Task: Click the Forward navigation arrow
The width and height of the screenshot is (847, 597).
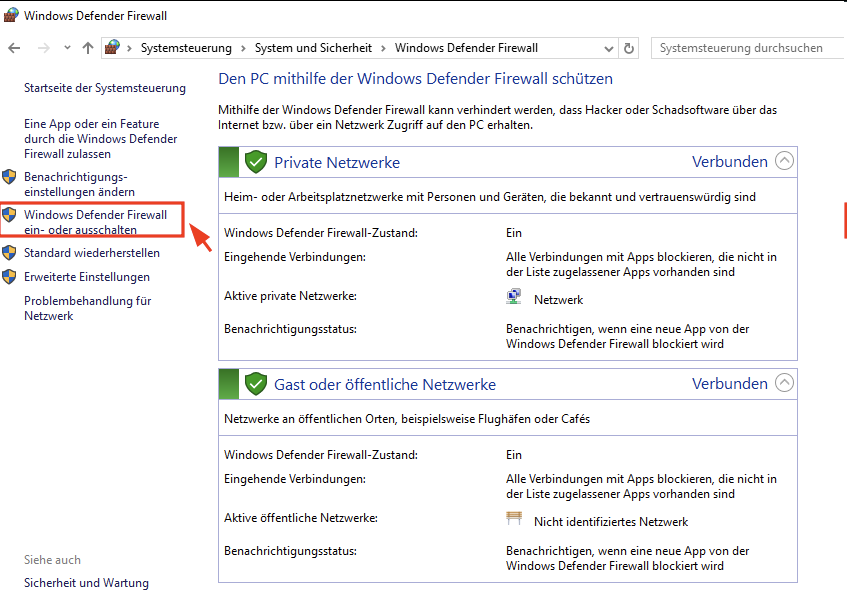Action: click(44, 48)
